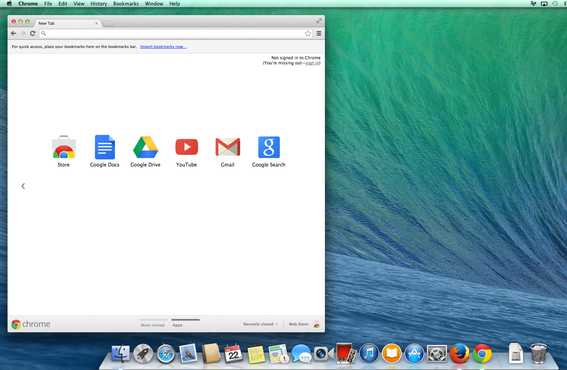Image resolution: width=567 pixels, height=370 pixels.
Task: Open the Chrome hamburger menu
Action: pyautogui.click(x=319, y=33)
